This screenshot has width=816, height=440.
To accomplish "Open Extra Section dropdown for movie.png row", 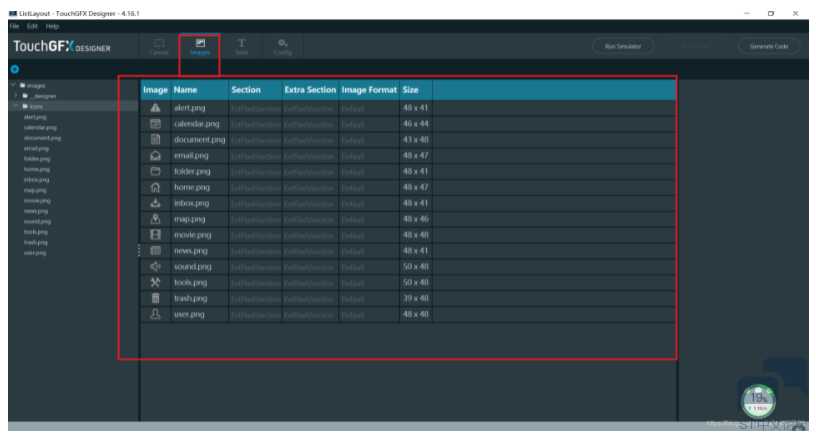I will (x=310, y=236).
